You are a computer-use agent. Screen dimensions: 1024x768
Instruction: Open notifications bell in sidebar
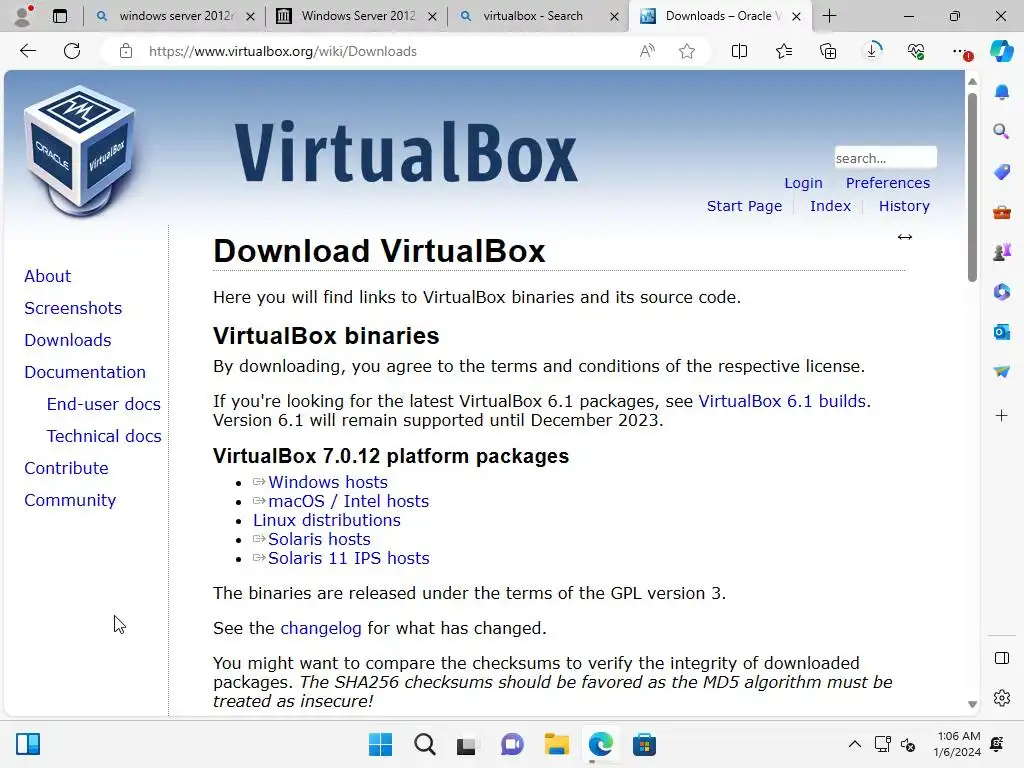point(1002,92)
